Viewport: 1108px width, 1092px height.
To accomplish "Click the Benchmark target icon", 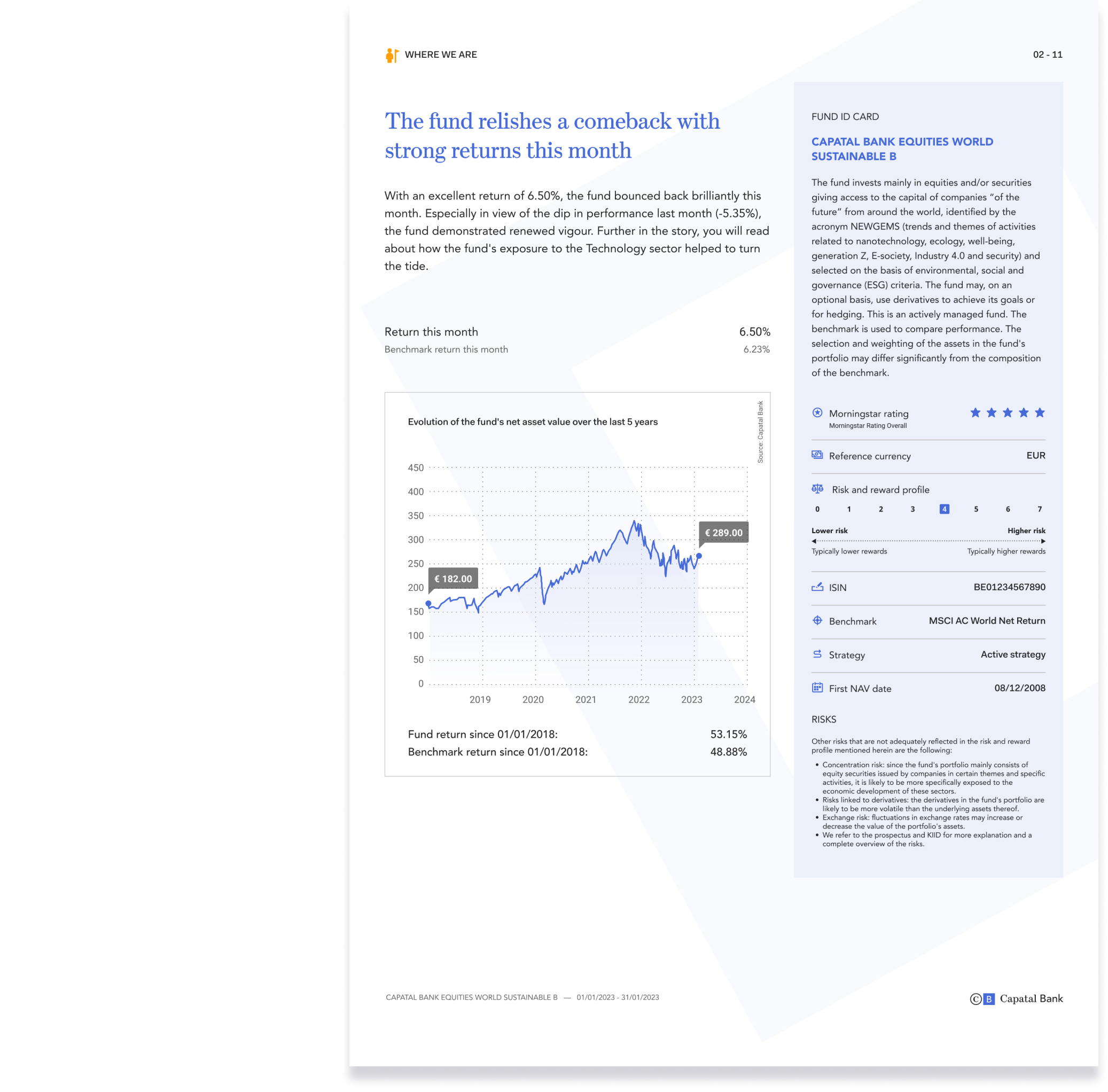I will pyautogui.click(x=817, y=621).
